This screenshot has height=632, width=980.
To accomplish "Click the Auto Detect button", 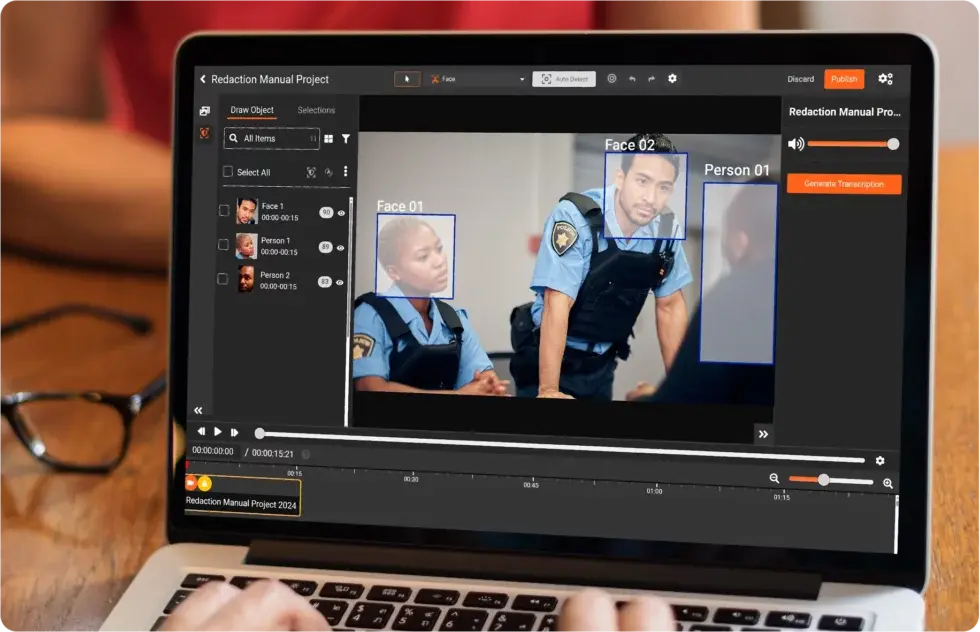I will coord(564,79).
